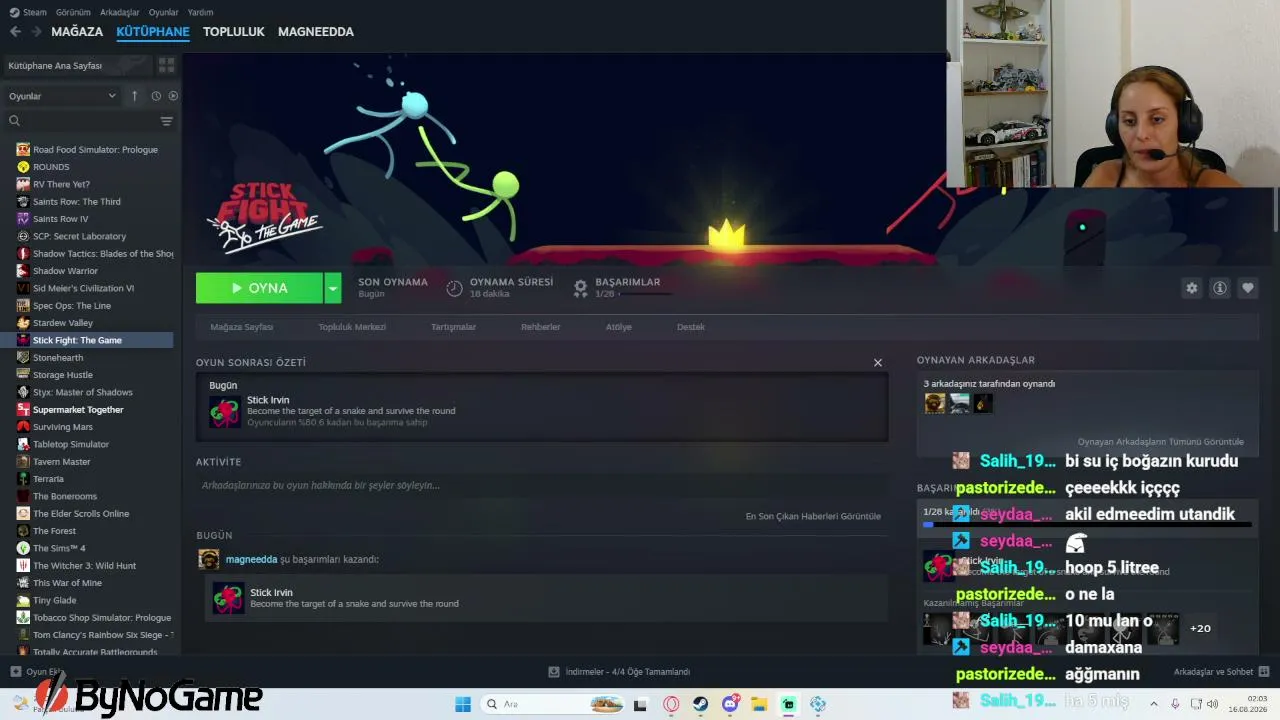The width and height of the screenshot is (1280, 720).
Task: Show game info via the information icon
Action: pyautogui.click(x=1219, y=288)
